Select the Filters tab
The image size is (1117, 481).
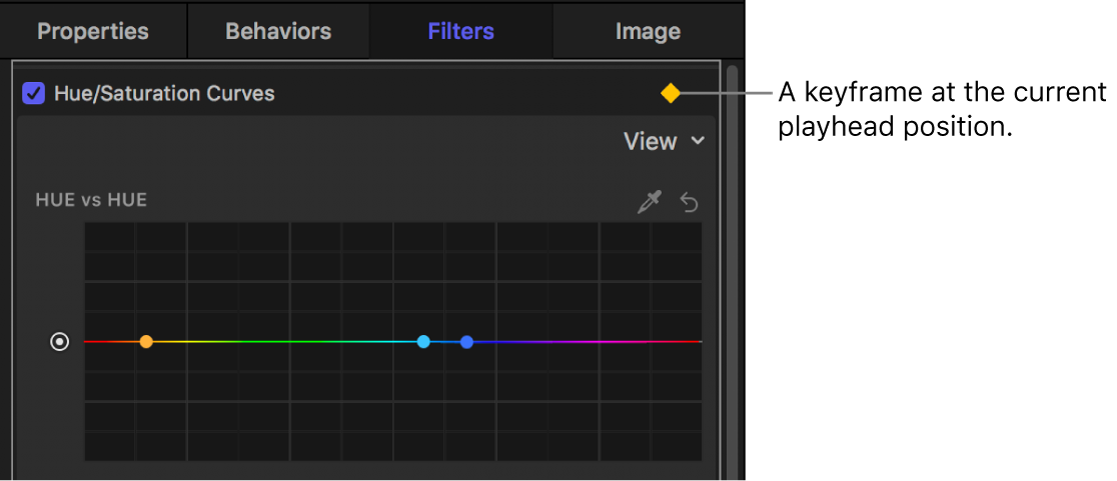coord(461,31)
